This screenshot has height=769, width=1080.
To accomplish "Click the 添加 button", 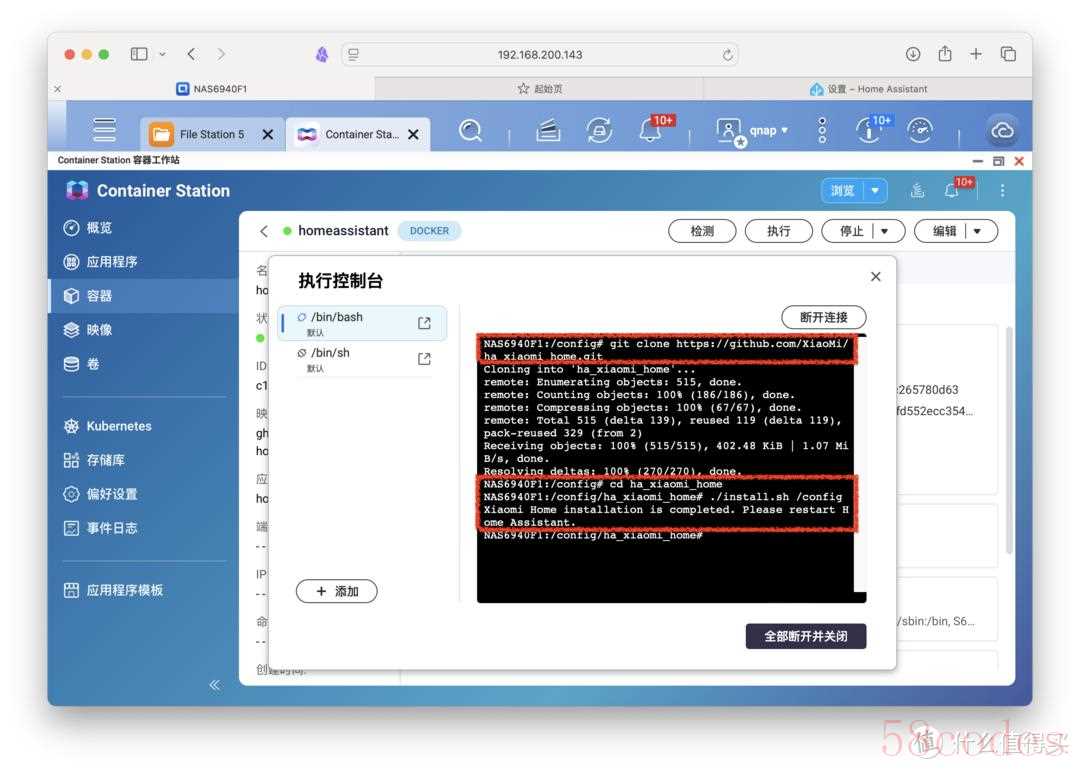I will pos(337,591).
